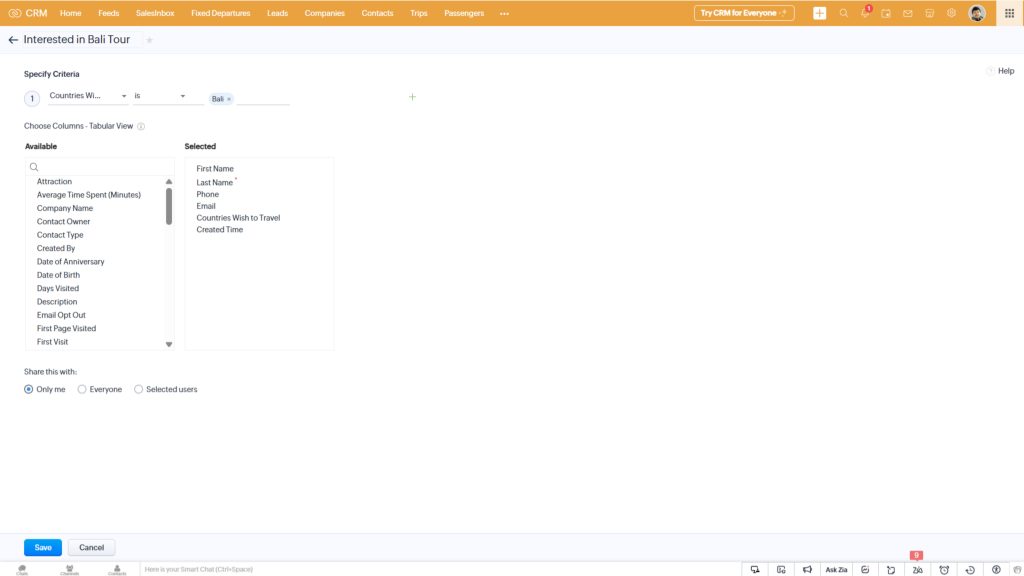Open the Companies tab
Screen dimensions: 1024x576
(325, 13)
